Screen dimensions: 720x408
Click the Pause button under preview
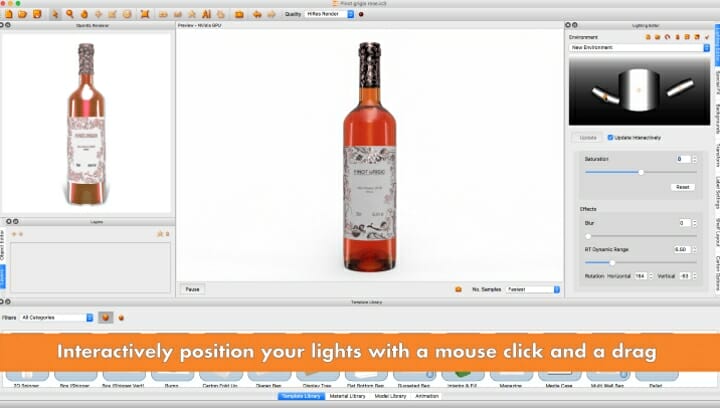pyautogui.click(x=192, y=289)
